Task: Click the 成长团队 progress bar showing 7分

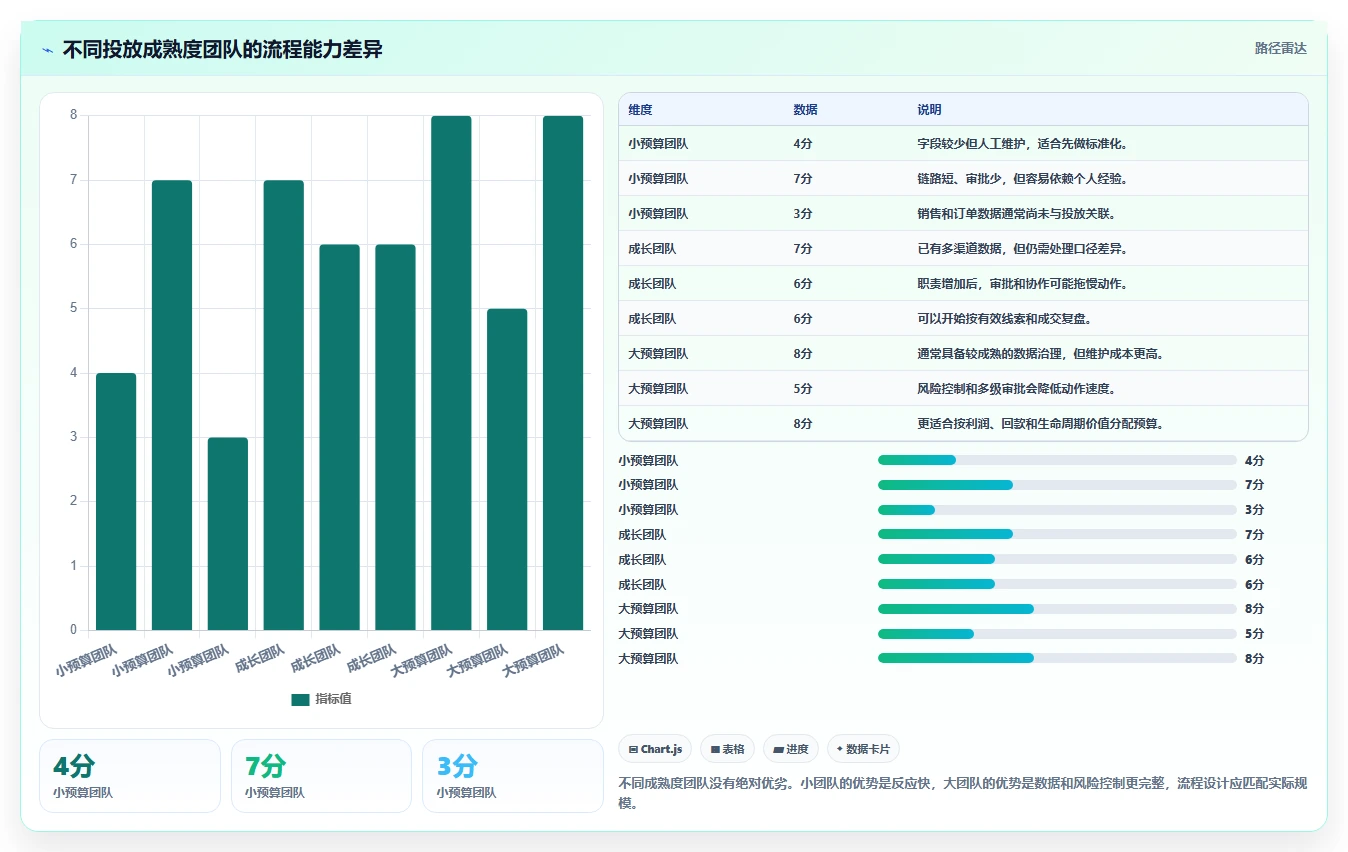Action: click(x=1057, y=534)
